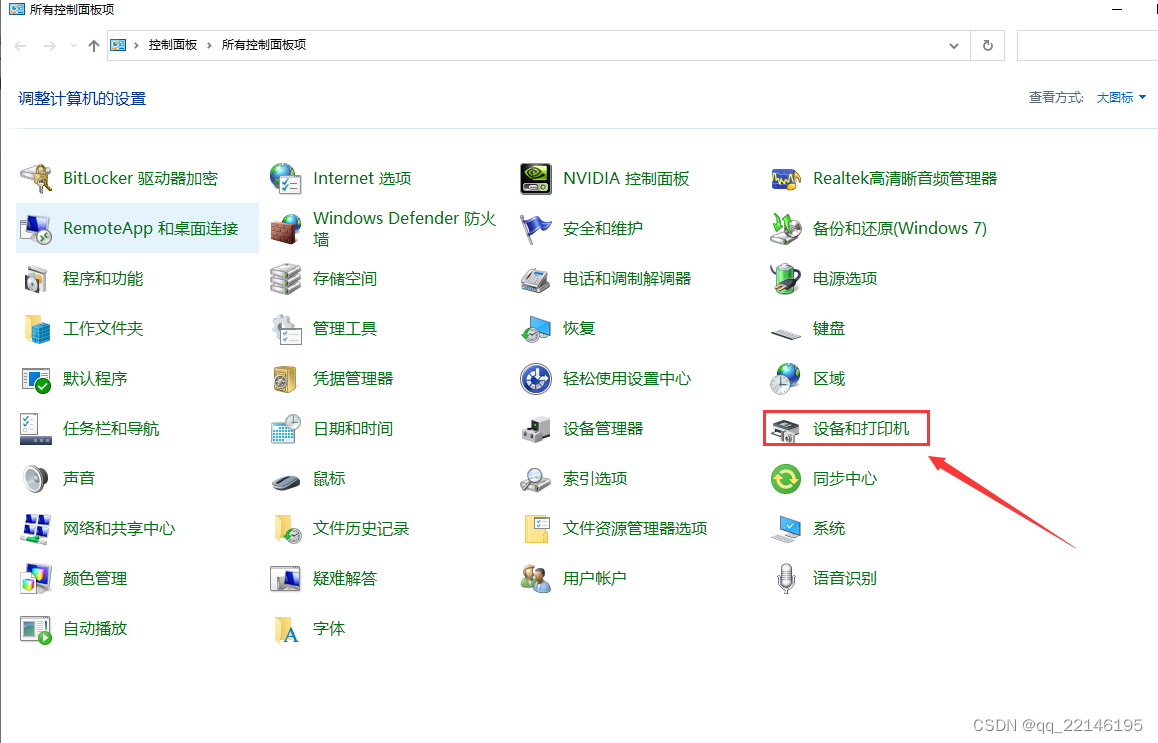Expand the recent locations dropdown arrow
Screen dimensions: 1158x743
click(73, 46)
